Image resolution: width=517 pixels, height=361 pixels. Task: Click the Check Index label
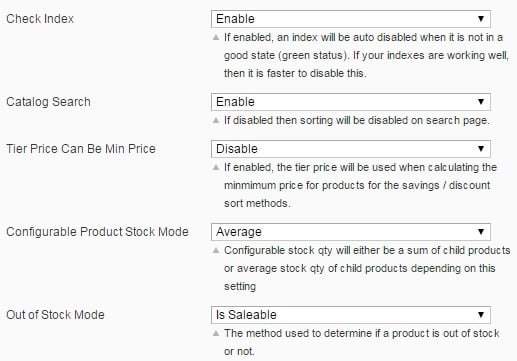coord(40,19)
